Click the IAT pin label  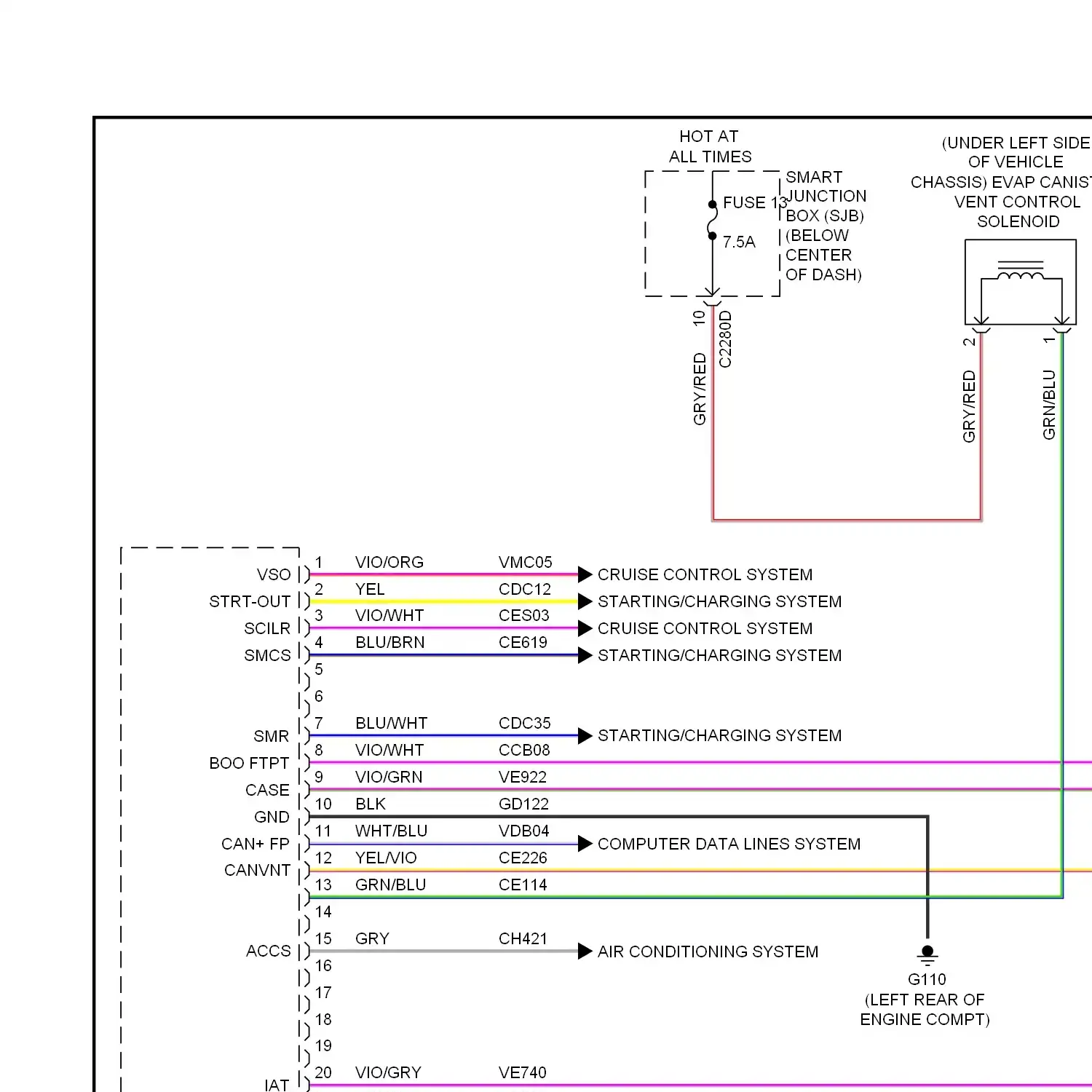click(277, 1085)
